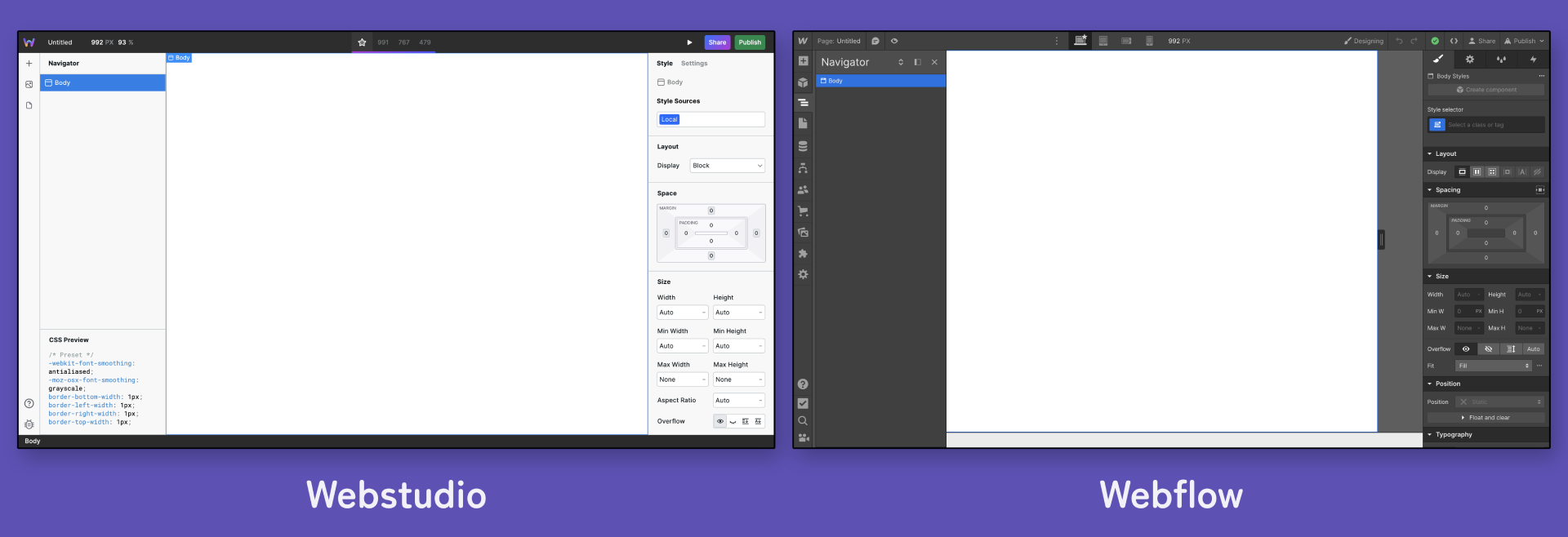Open Pages icon in Webstudio sidebar

pyautogui.click(x=29, y=105)
